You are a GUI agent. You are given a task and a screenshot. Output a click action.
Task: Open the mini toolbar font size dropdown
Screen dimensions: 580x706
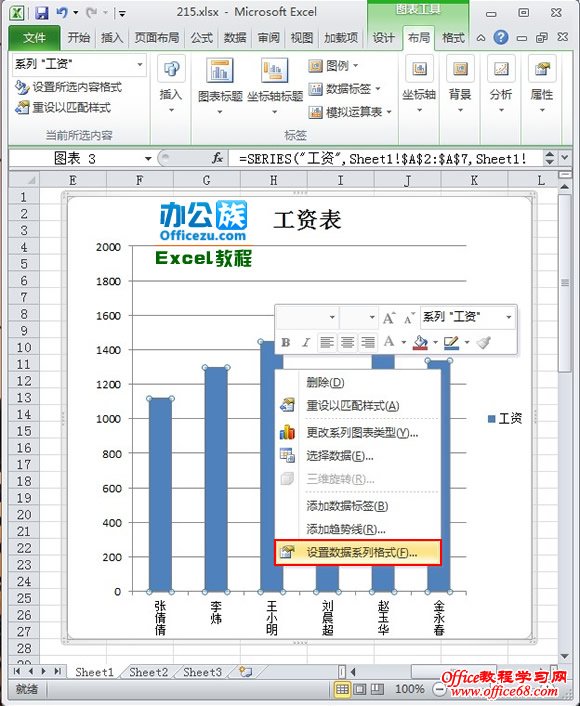(x=372, y=317)
